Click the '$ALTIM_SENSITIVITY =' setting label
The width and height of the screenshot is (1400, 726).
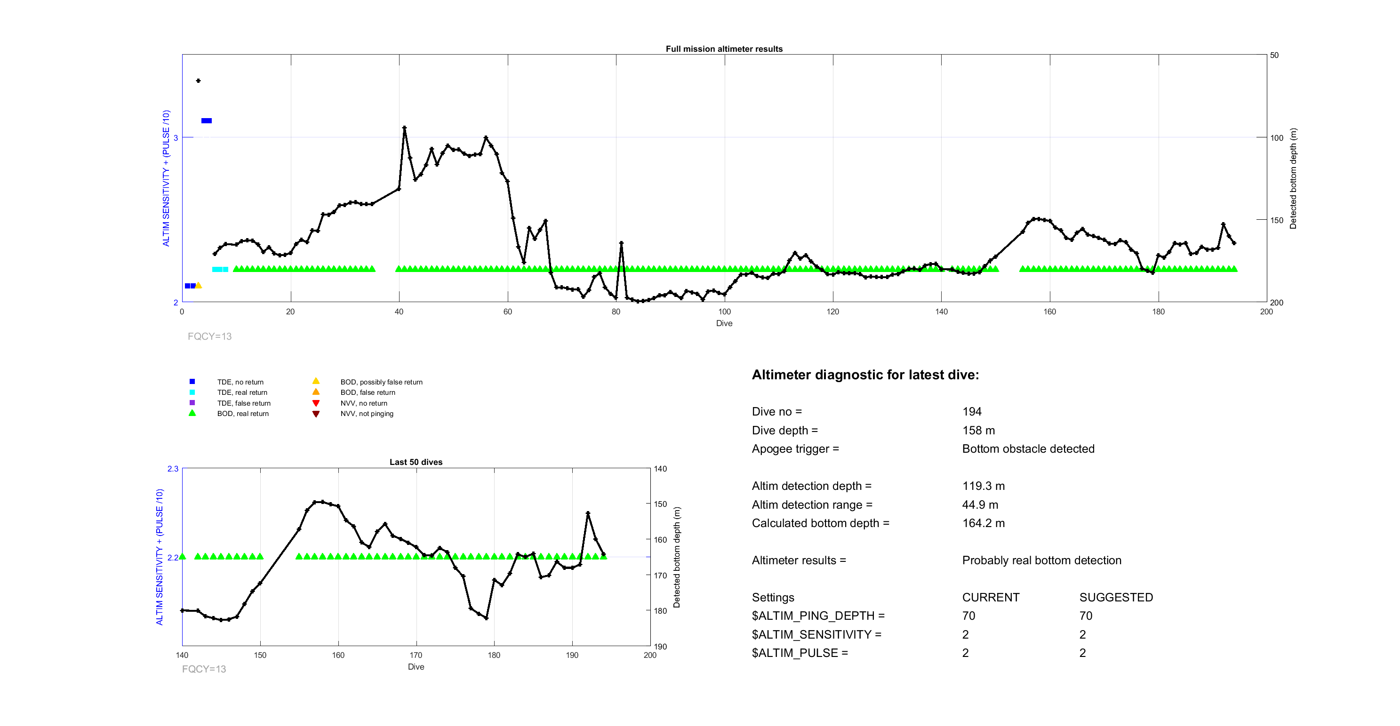pos(817,635)
